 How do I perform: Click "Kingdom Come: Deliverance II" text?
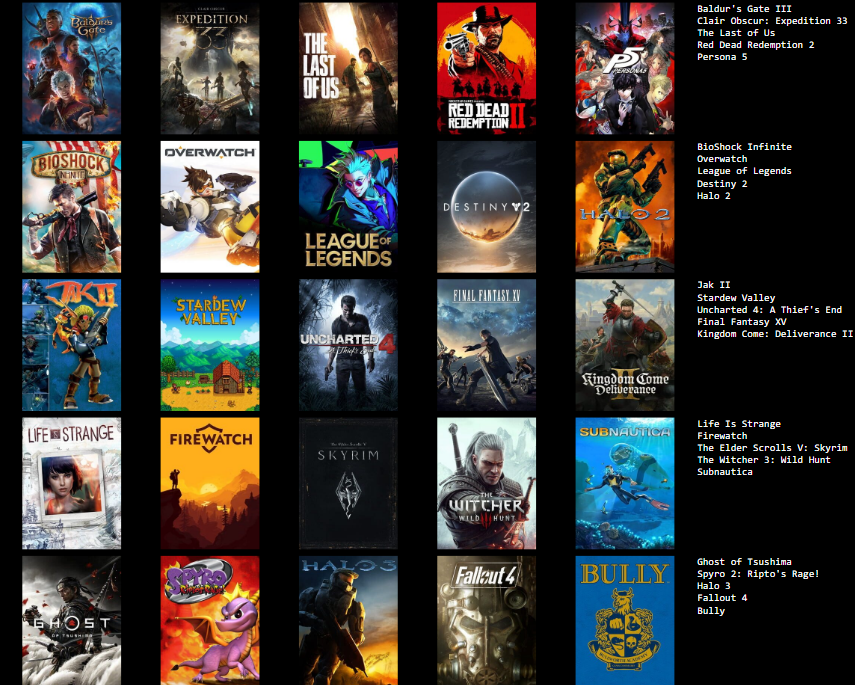point(775,334)
